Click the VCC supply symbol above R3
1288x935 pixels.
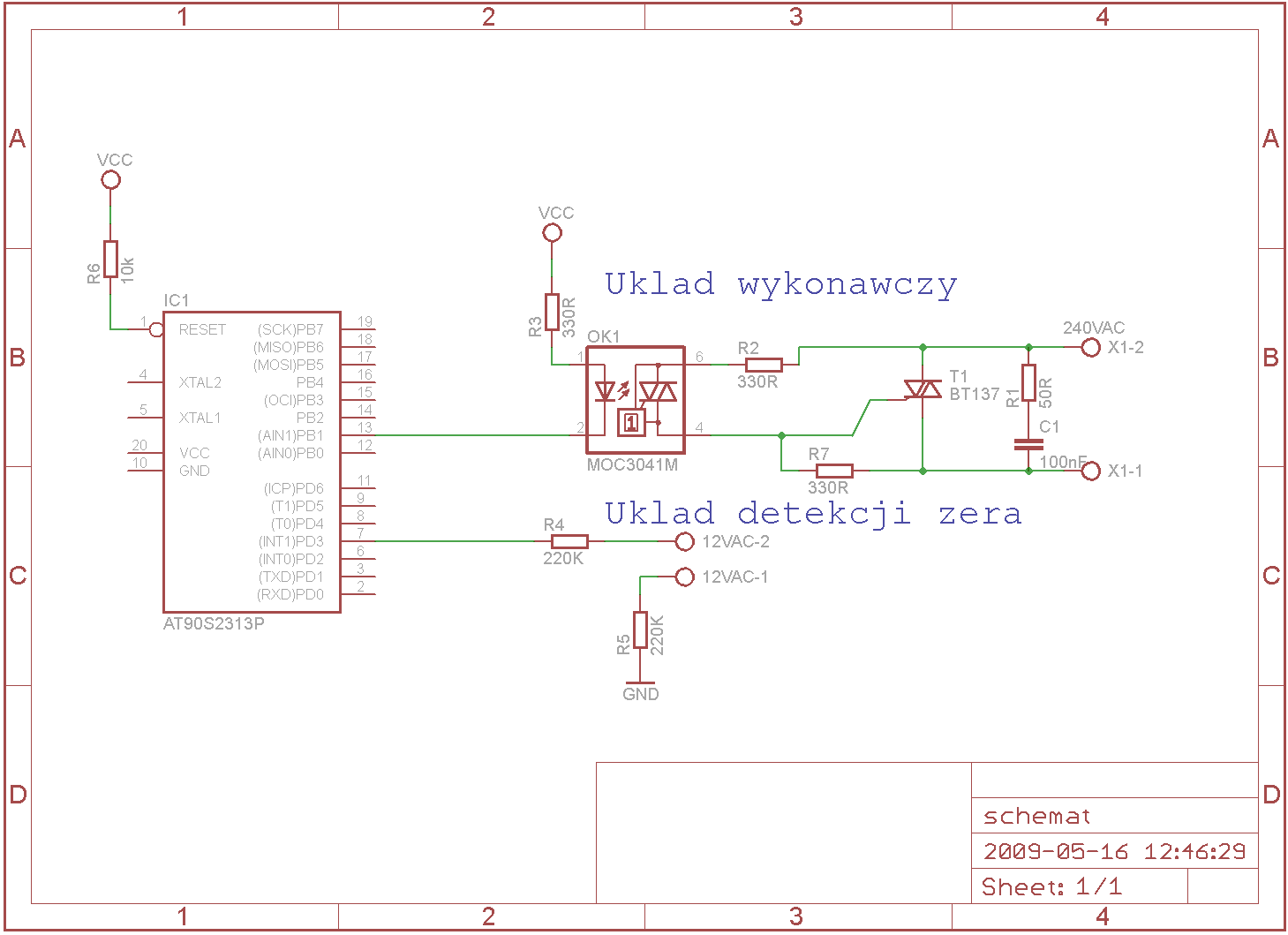[x=552, y=233]
